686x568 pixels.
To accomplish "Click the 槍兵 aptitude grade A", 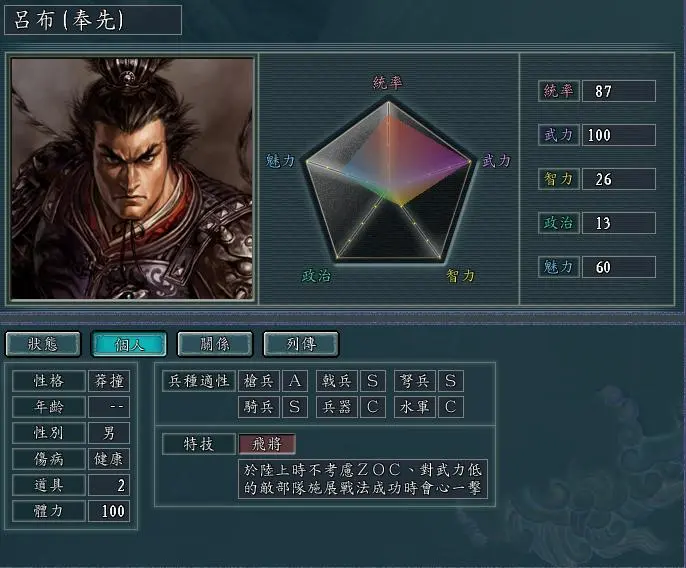I will tap(295, 381).
